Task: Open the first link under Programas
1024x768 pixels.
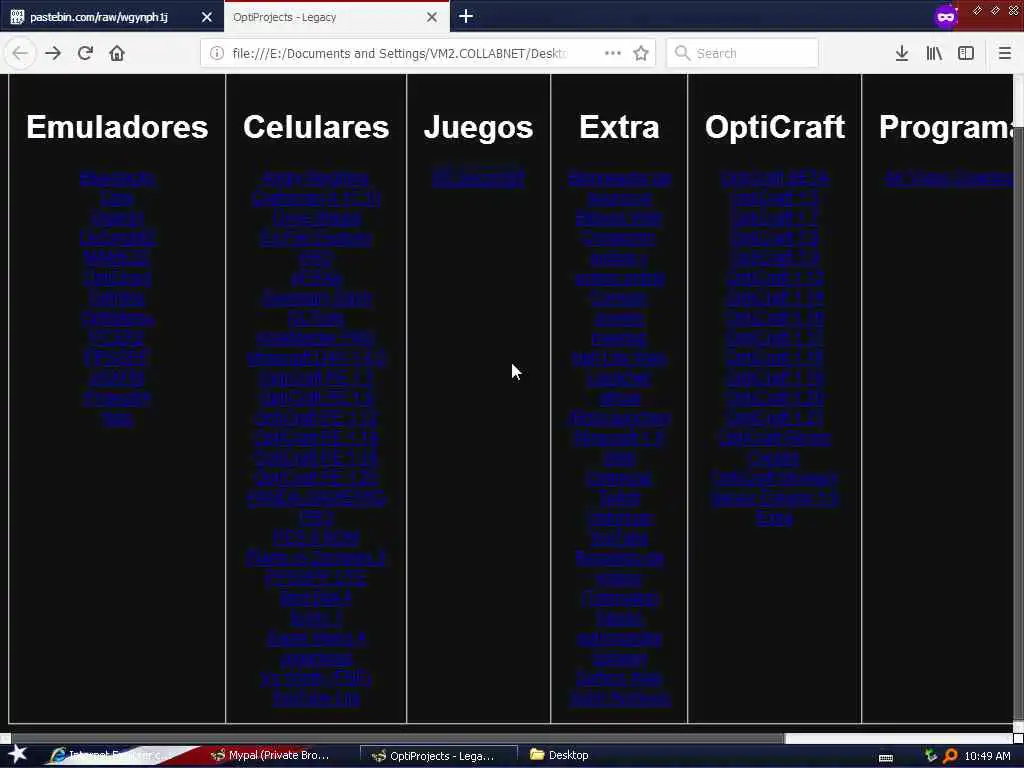Action: [x=949, y=178]
